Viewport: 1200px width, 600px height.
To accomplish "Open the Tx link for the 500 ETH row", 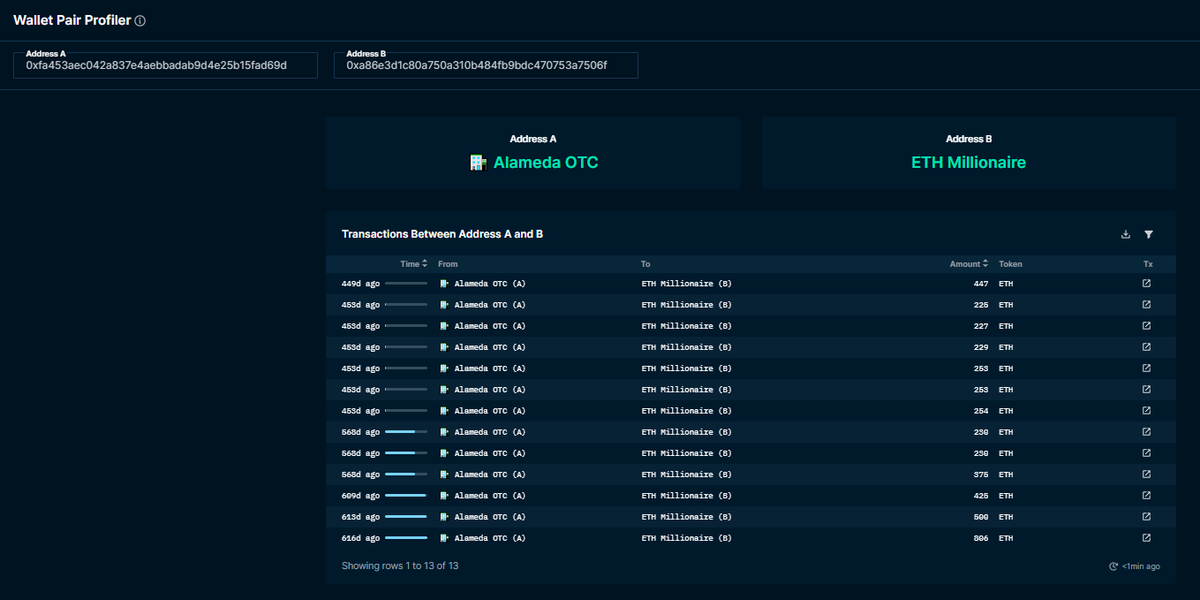I will [1147, 517].
